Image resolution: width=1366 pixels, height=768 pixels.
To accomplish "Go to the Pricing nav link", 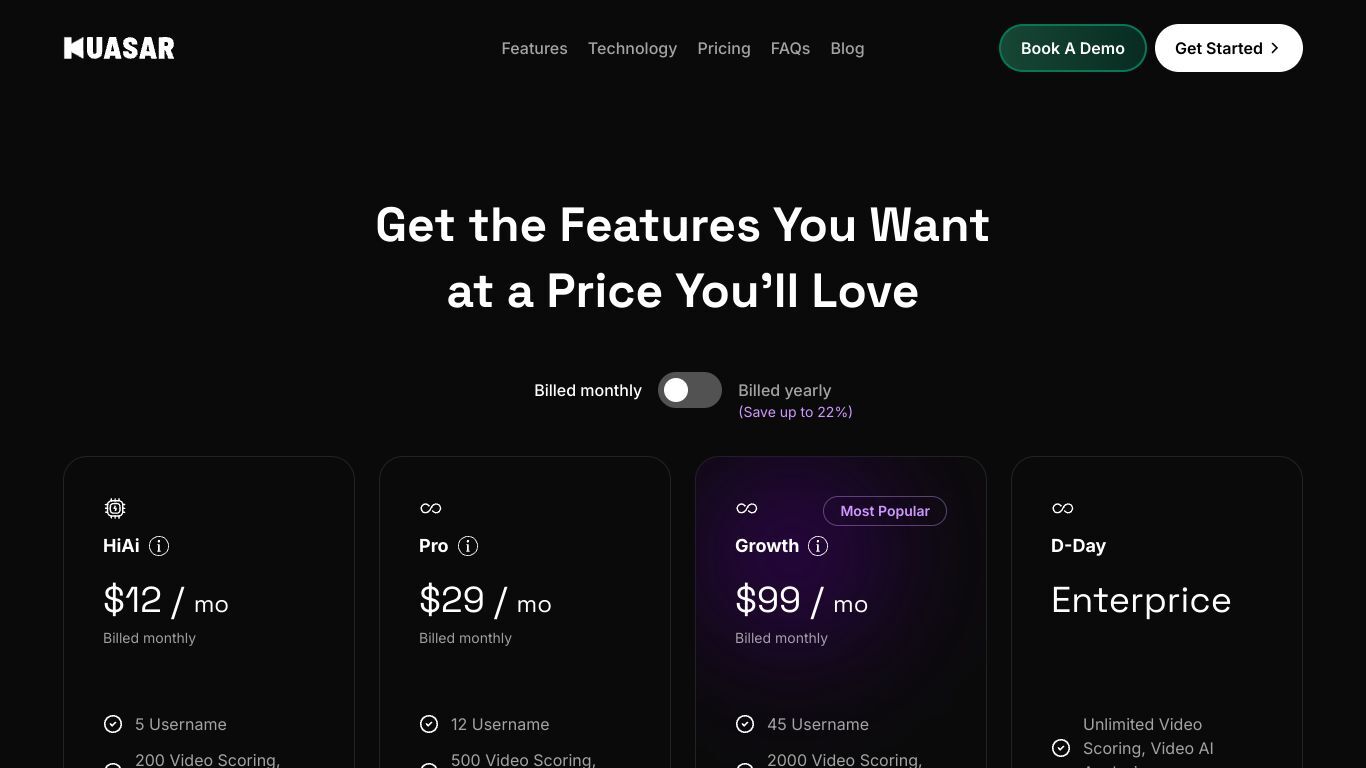I will [724, 48].
